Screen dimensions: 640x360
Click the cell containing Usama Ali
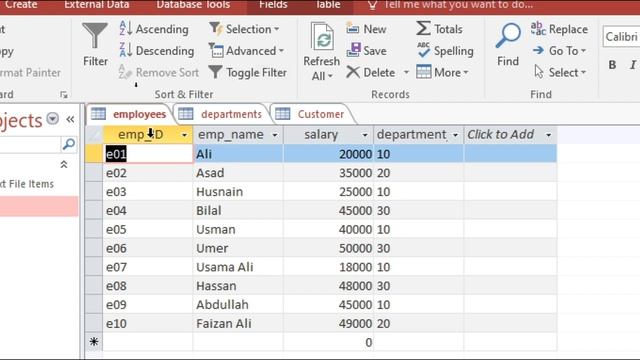pyautogui.click(x=238, y=267)
